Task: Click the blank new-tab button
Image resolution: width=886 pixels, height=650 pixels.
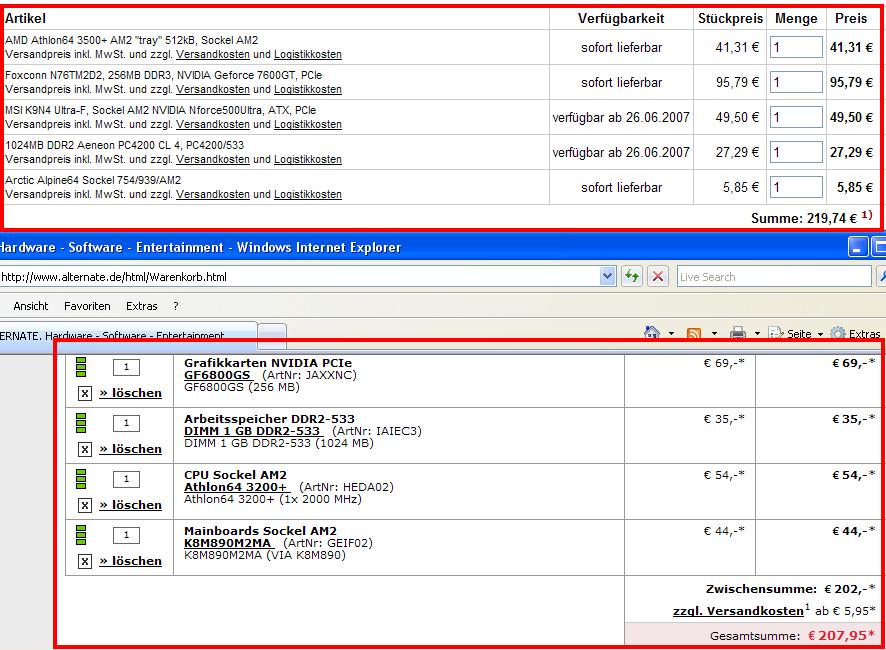Action: tap(272, 335)
